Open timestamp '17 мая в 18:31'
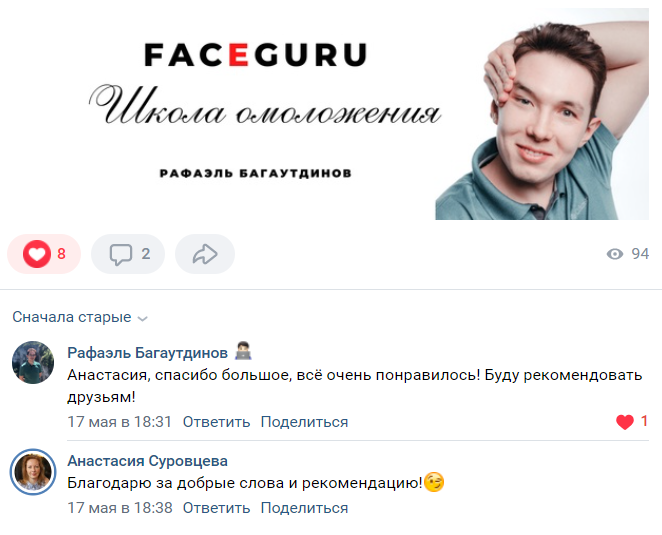This screenshot has height=535, width=662. 119,422
